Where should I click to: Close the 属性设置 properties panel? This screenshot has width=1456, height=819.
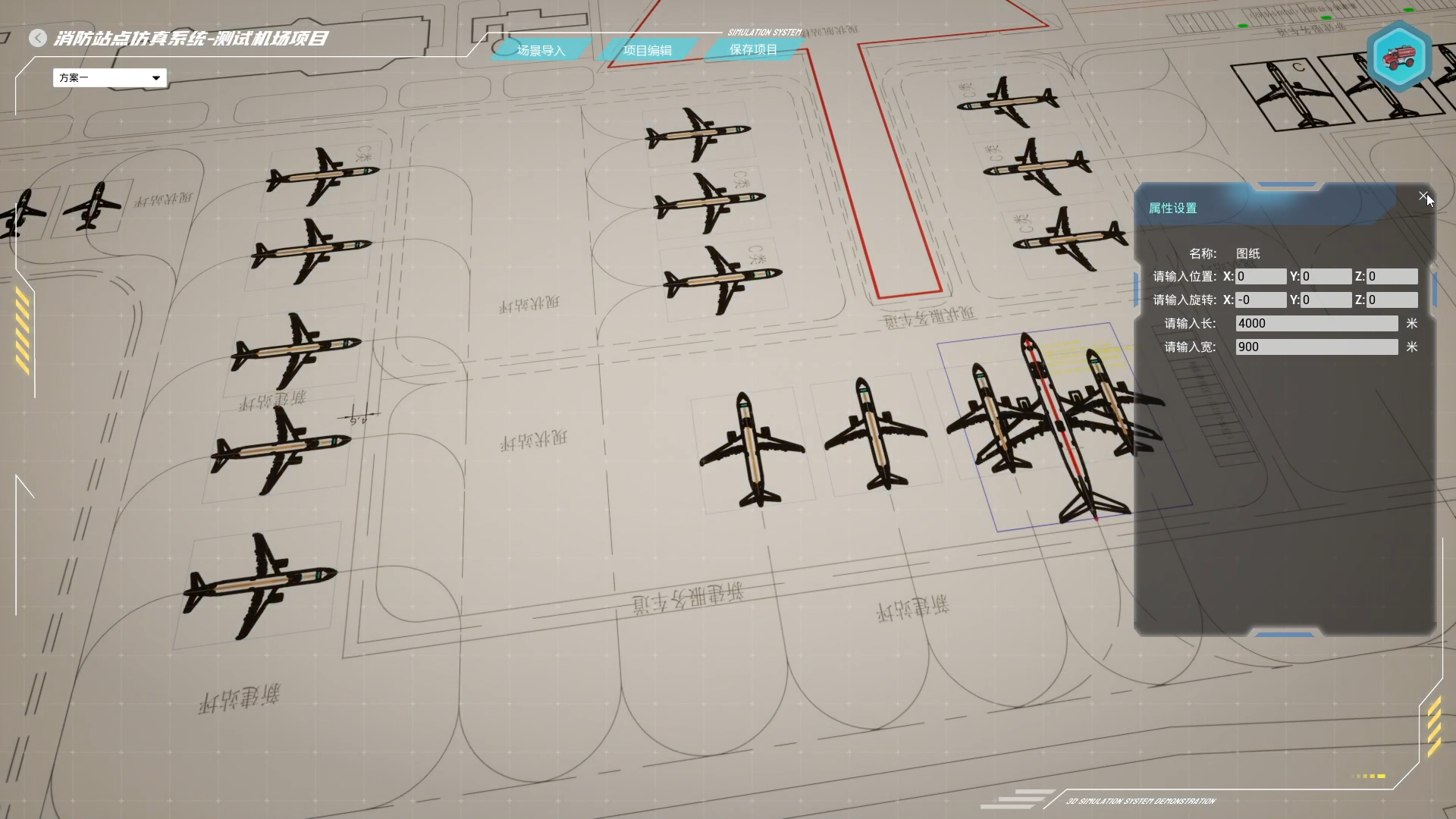click(1423, 196)
